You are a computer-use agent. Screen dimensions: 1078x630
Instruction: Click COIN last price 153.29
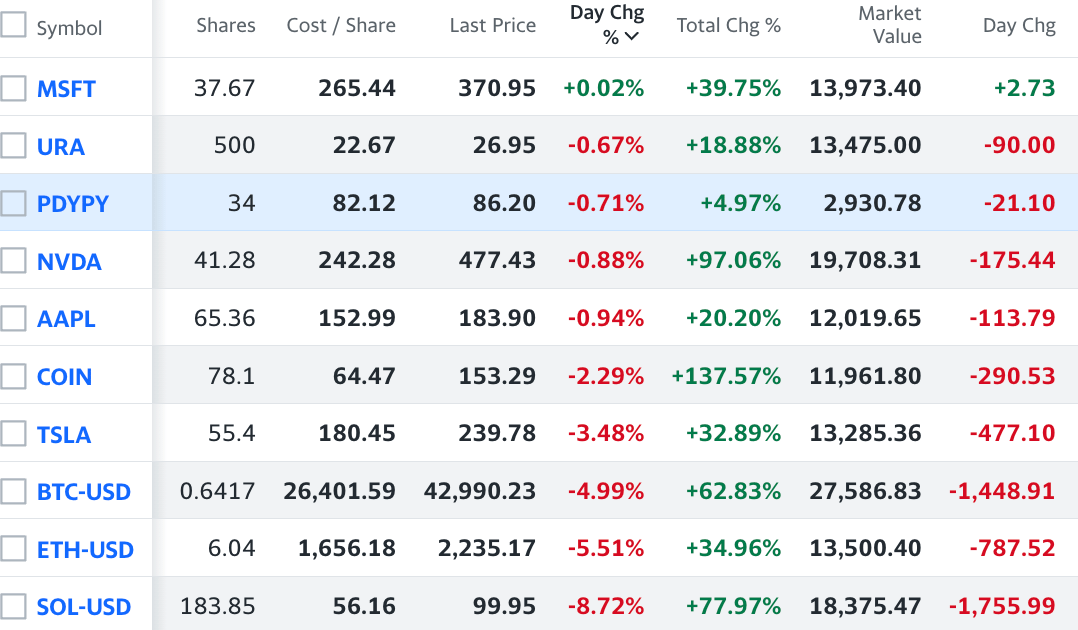click(497, 376)
